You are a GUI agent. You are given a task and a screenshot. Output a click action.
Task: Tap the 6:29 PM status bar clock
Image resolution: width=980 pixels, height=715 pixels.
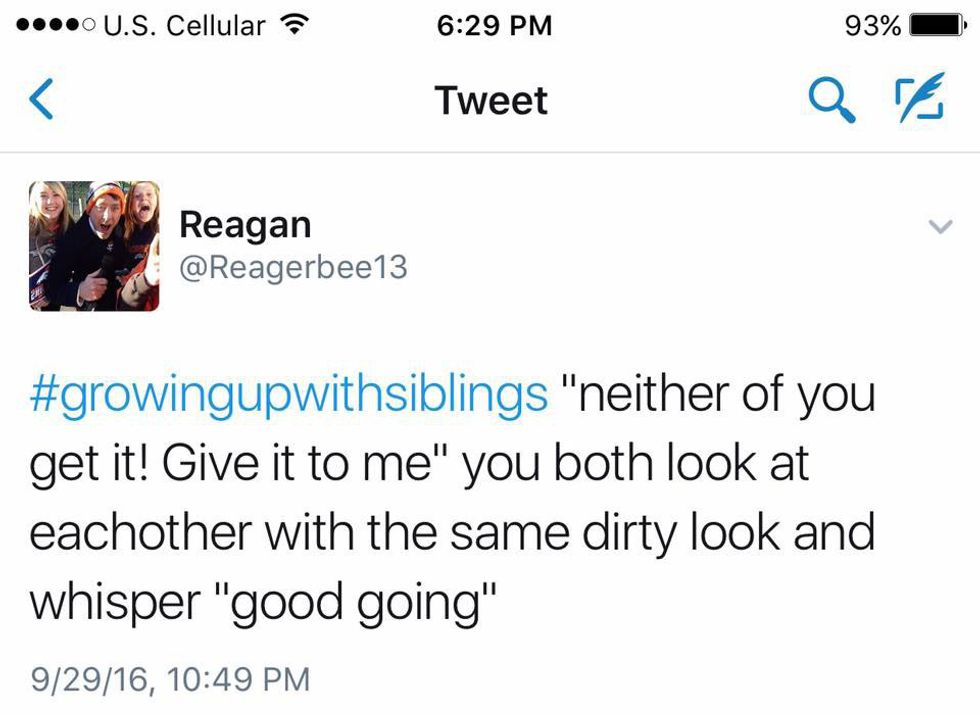(x=495, y=26)
